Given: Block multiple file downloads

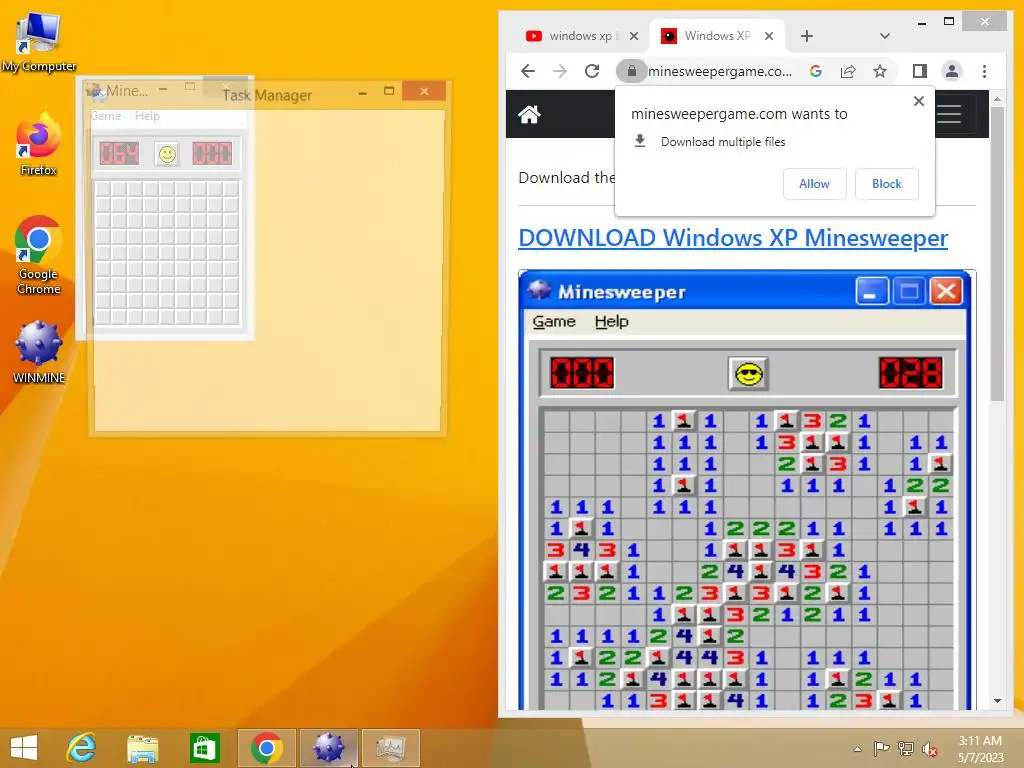Looking at the screenshot, I should click(886, 184).
